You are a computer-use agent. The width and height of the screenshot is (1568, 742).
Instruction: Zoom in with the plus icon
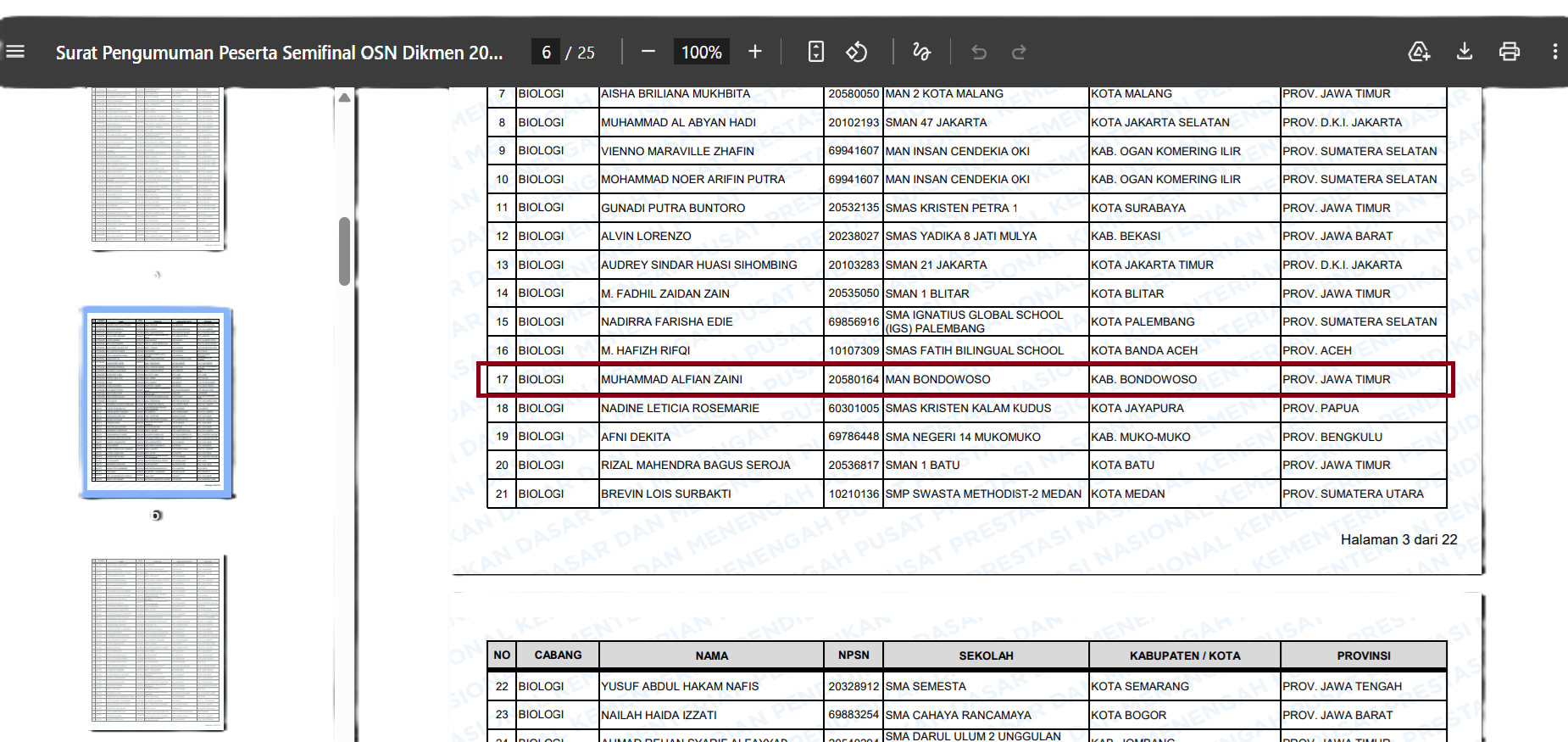point(755,52)
